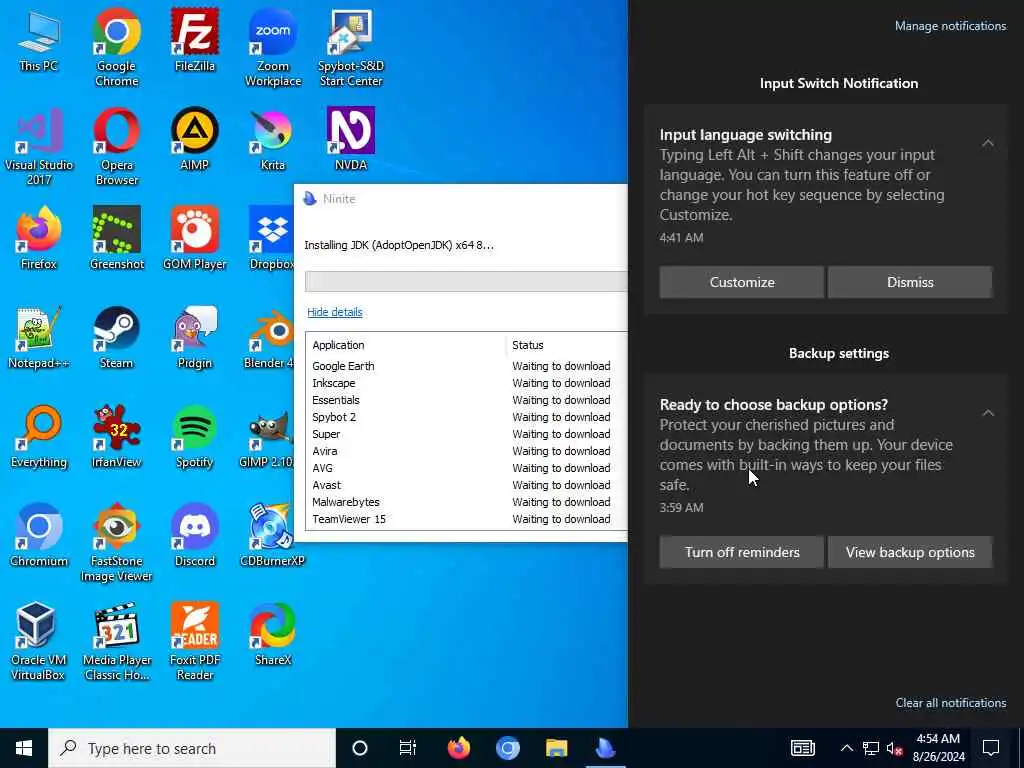Screen dimensions: 1024x768
Task: Open volume control in system tray
Action: (x=893, y=748)
